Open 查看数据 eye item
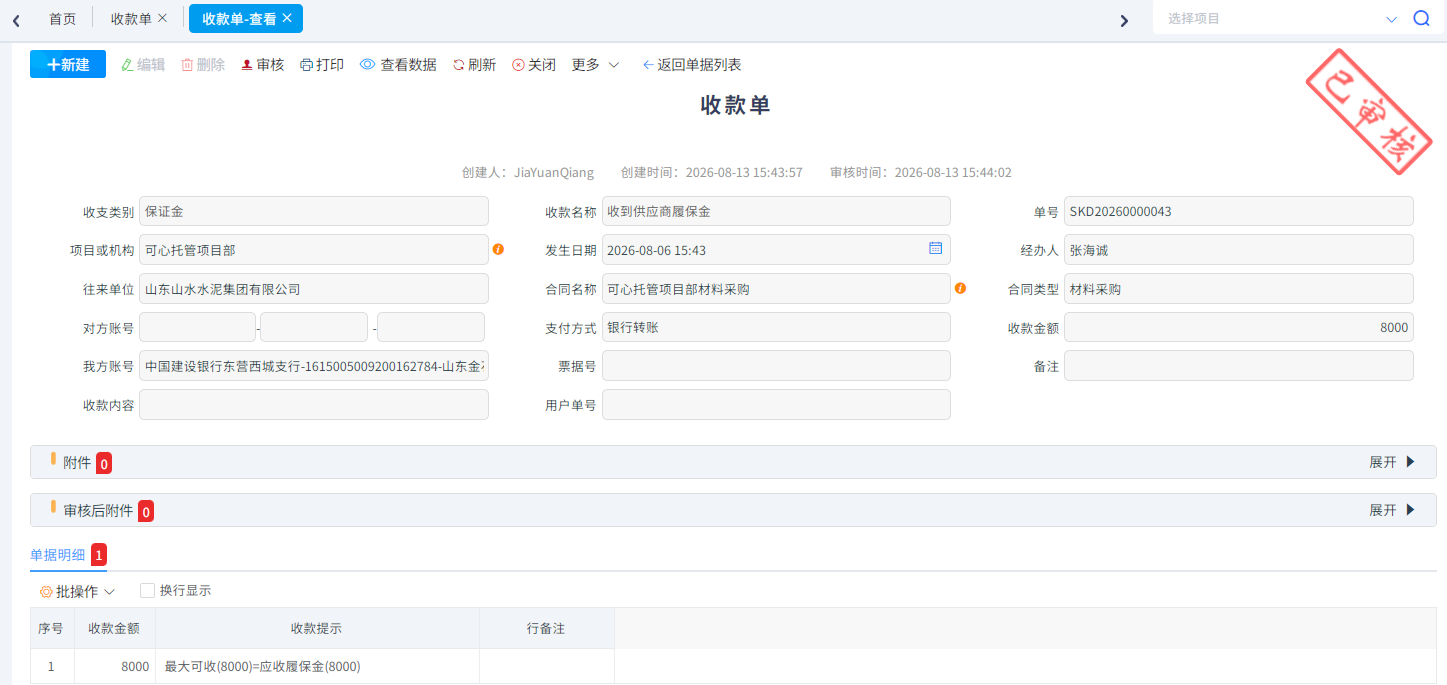Image resolution: width=1447 pixels, height=685 pixels. coord(398,64)
